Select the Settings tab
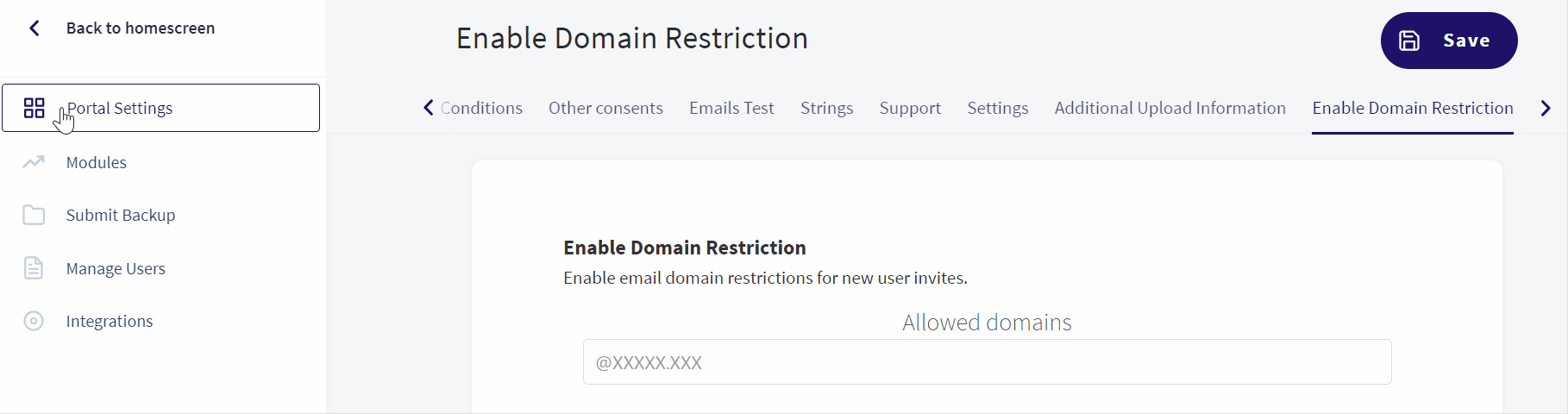This screenshot has width=1568, height=414. point(997,108)
